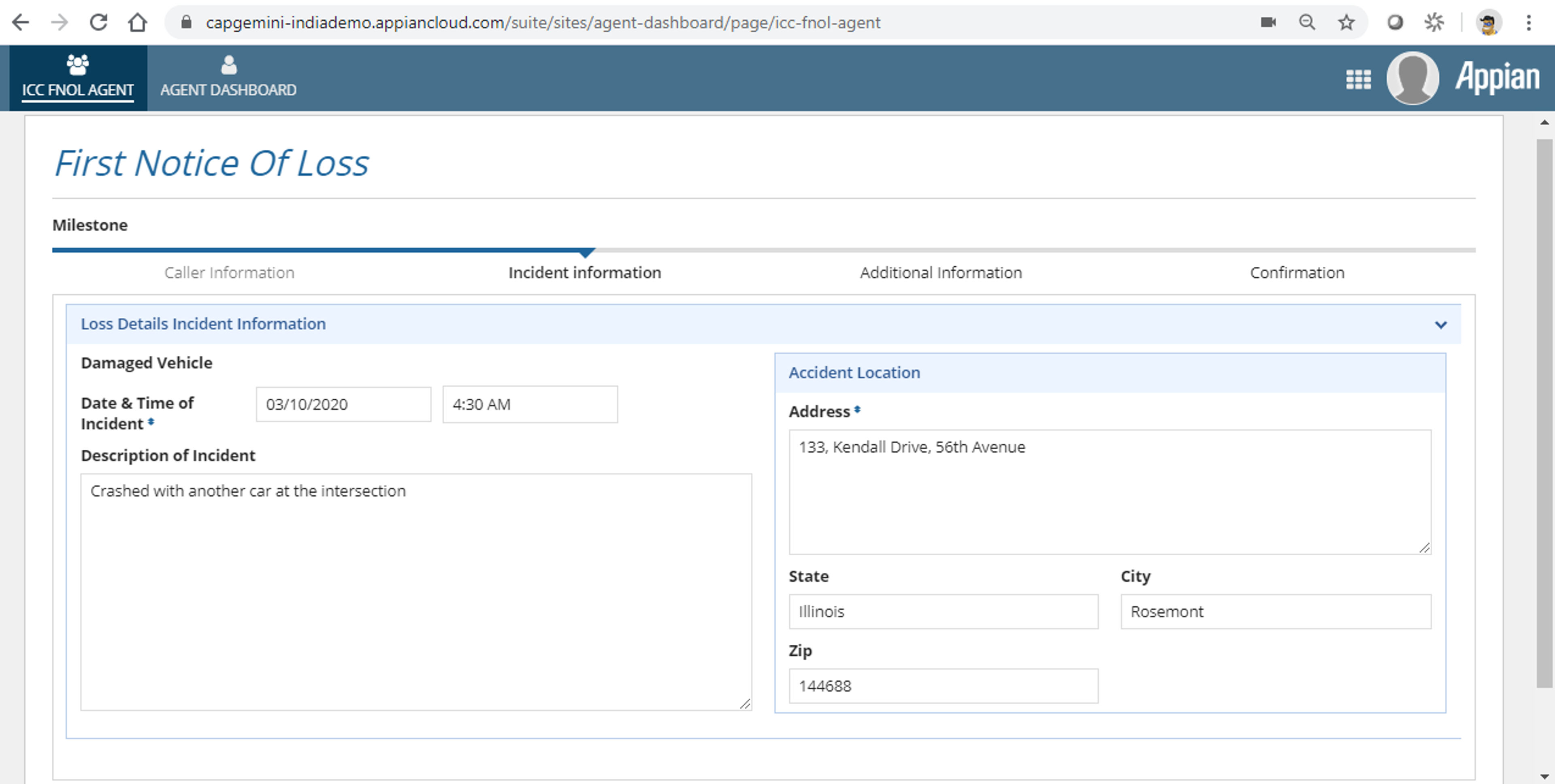Click the Appian logo
This screenshot has width=1555, height=784.
tap(1497, 77)
